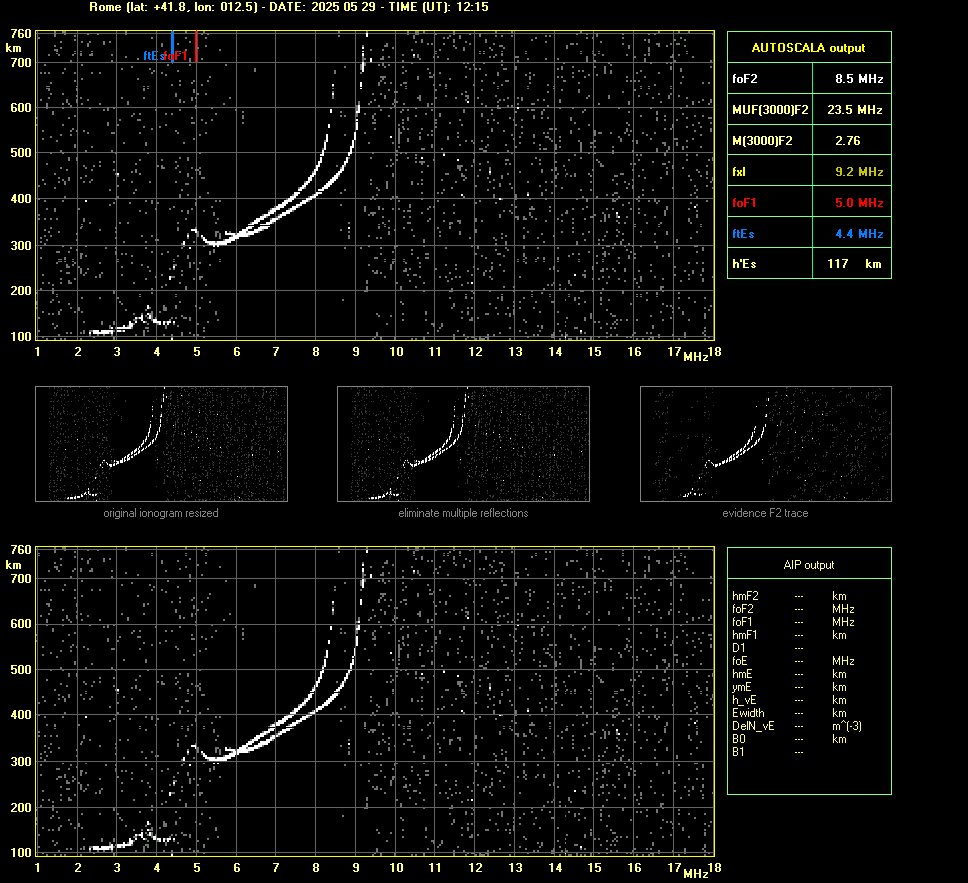Select the Ewidth row in AIP output
This screenshot has width=968, height=883.
point(793,713)
